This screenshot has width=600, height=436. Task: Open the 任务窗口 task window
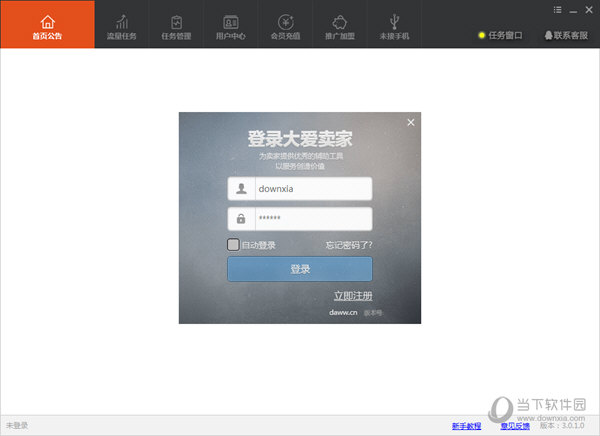point(501,36)
